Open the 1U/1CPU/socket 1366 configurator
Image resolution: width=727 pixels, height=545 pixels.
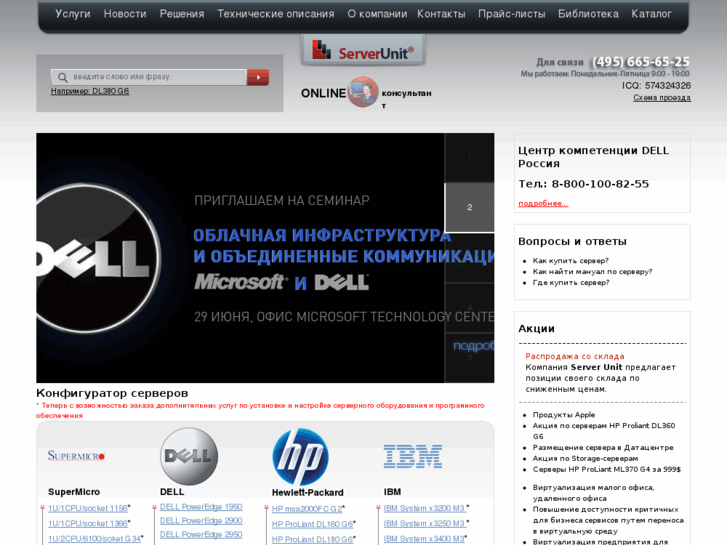pos(88,523)
